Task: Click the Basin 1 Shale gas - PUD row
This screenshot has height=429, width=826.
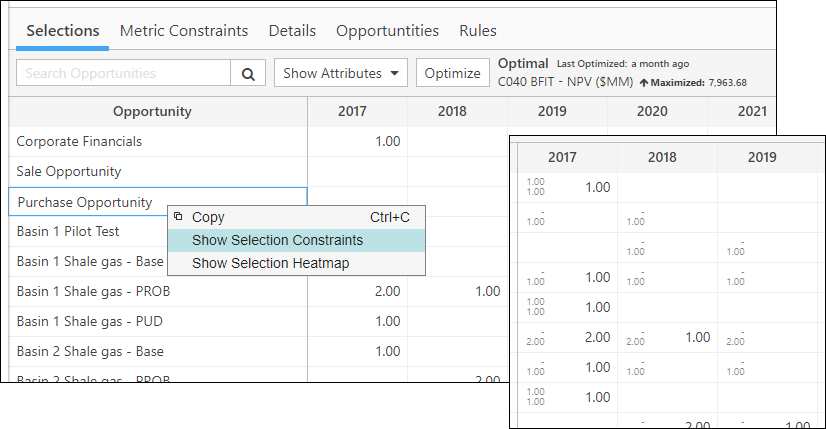Action: (x=89, y=321)
